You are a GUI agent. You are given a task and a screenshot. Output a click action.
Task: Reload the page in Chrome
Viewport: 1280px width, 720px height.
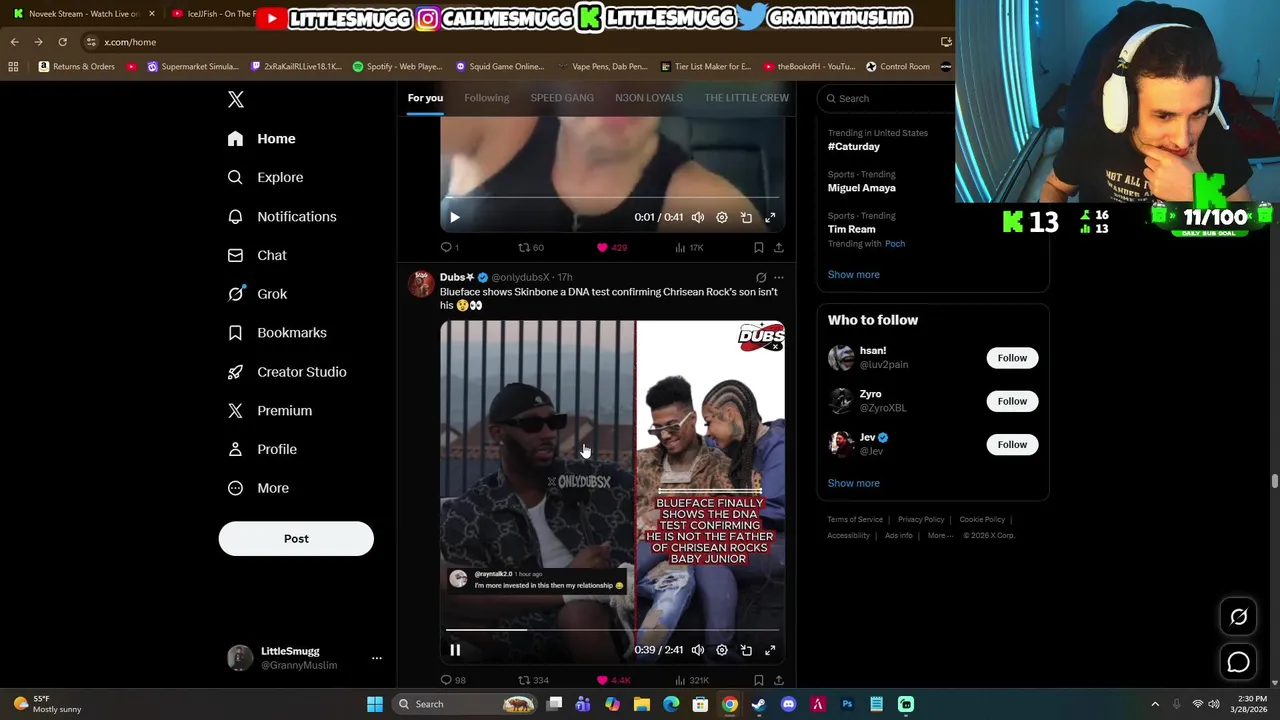coord(62,42)
